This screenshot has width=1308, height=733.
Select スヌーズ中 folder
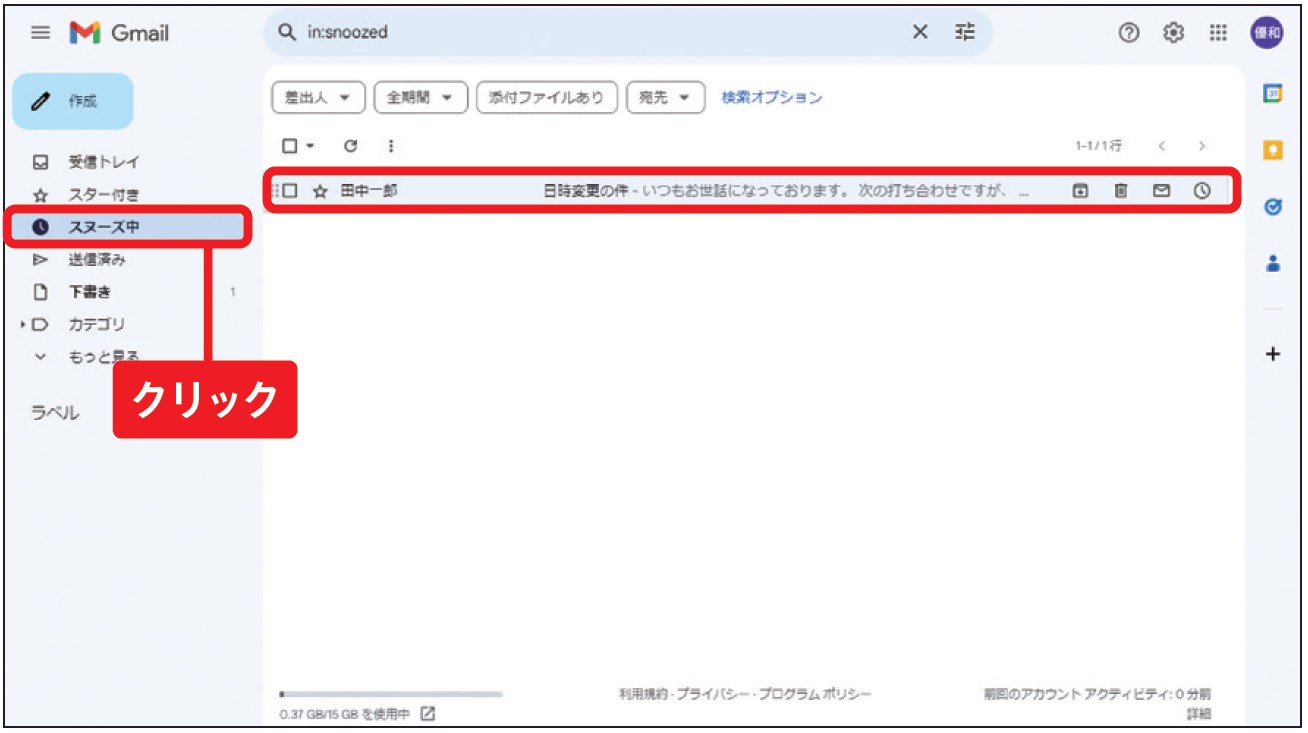click(128, 227)
